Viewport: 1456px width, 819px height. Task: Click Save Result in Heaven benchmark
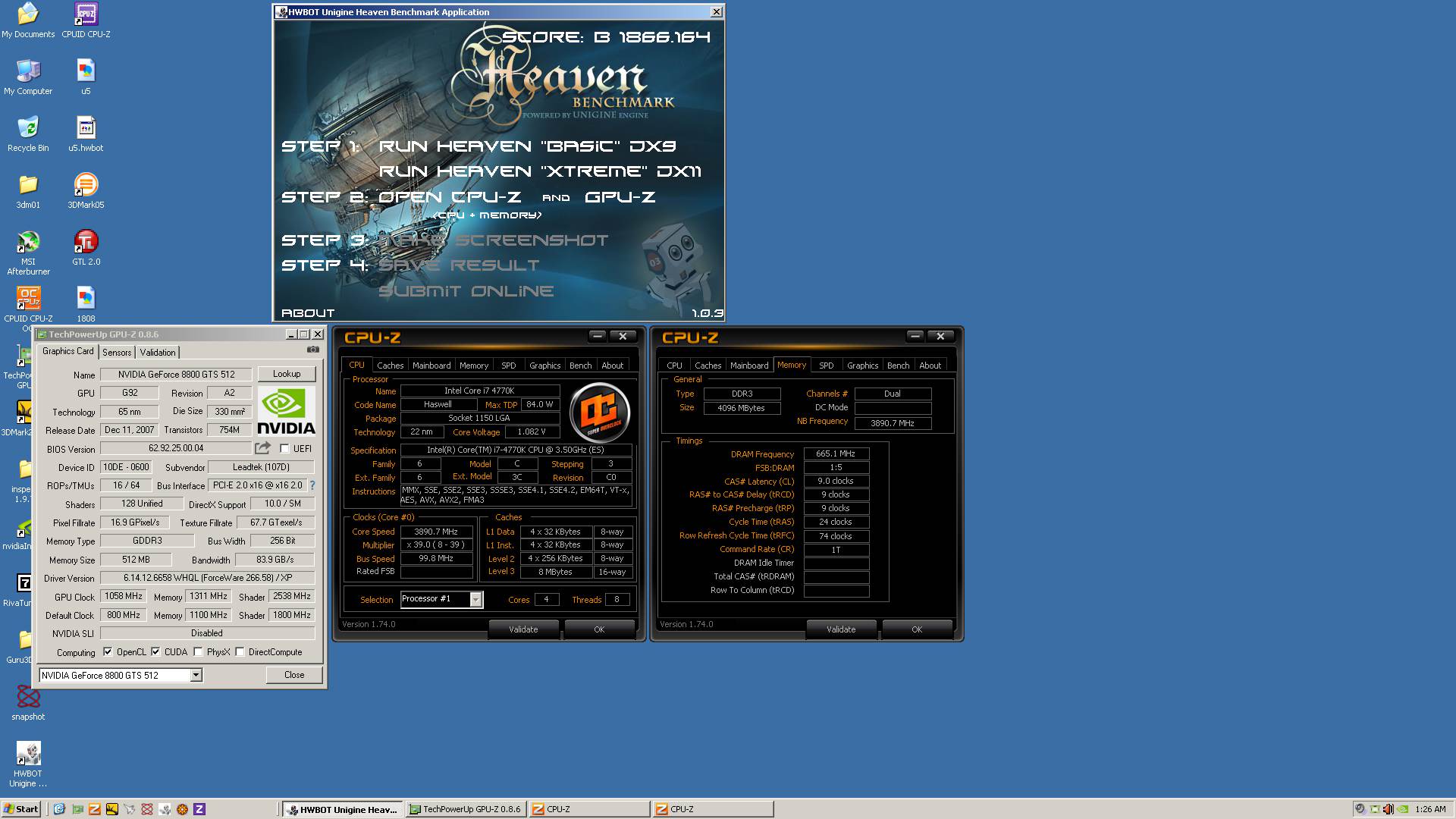[x=459, y=265]
